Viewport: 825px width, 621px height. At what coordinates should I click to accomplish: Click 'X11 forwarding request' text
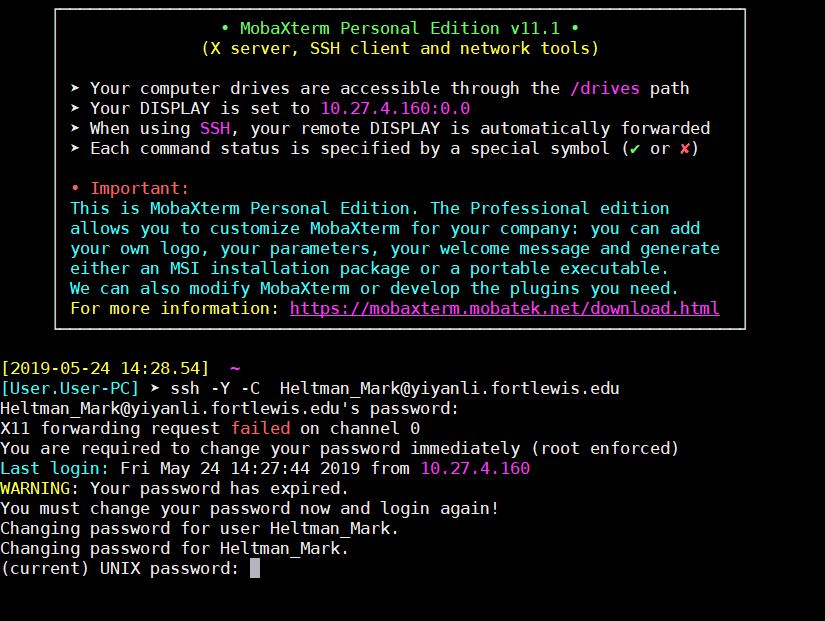coord(110,428)
